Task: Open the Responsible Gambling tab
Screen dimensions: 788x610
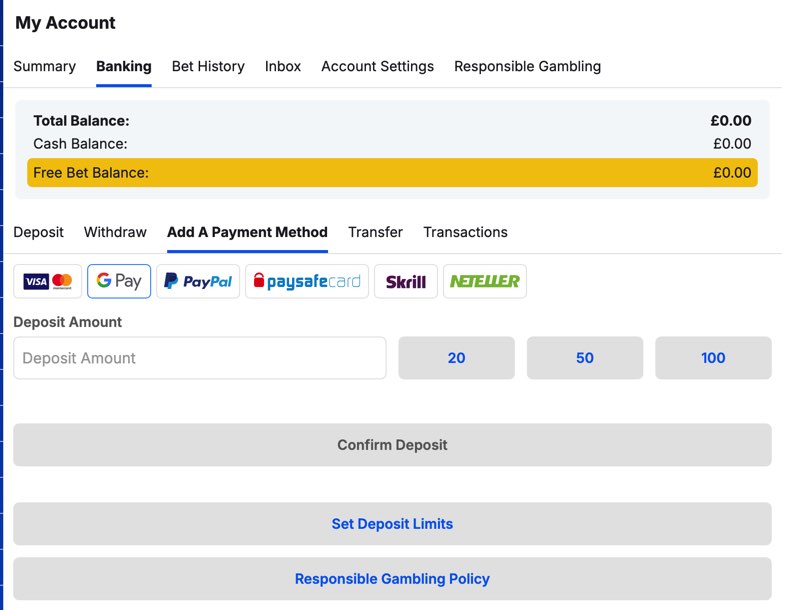Action: click(x=528, y=66)
